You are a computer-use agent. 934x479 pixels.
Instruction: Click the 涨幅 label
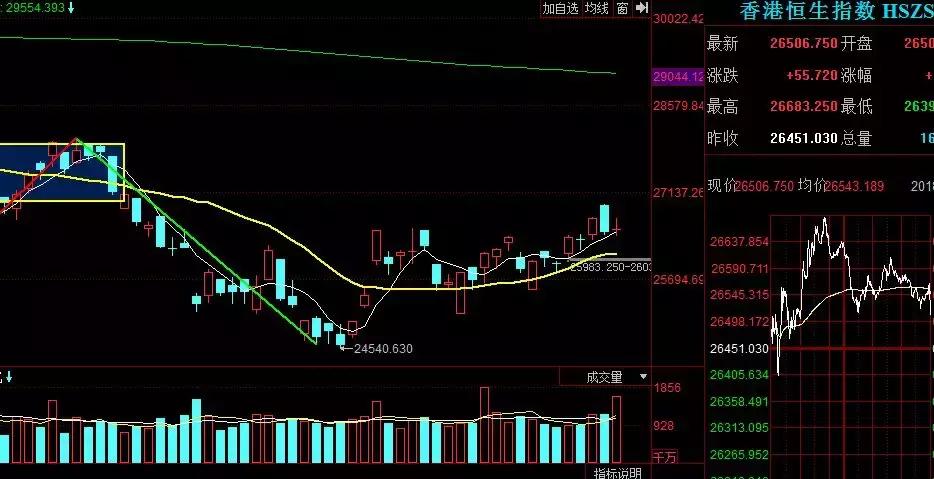(857, 76)
